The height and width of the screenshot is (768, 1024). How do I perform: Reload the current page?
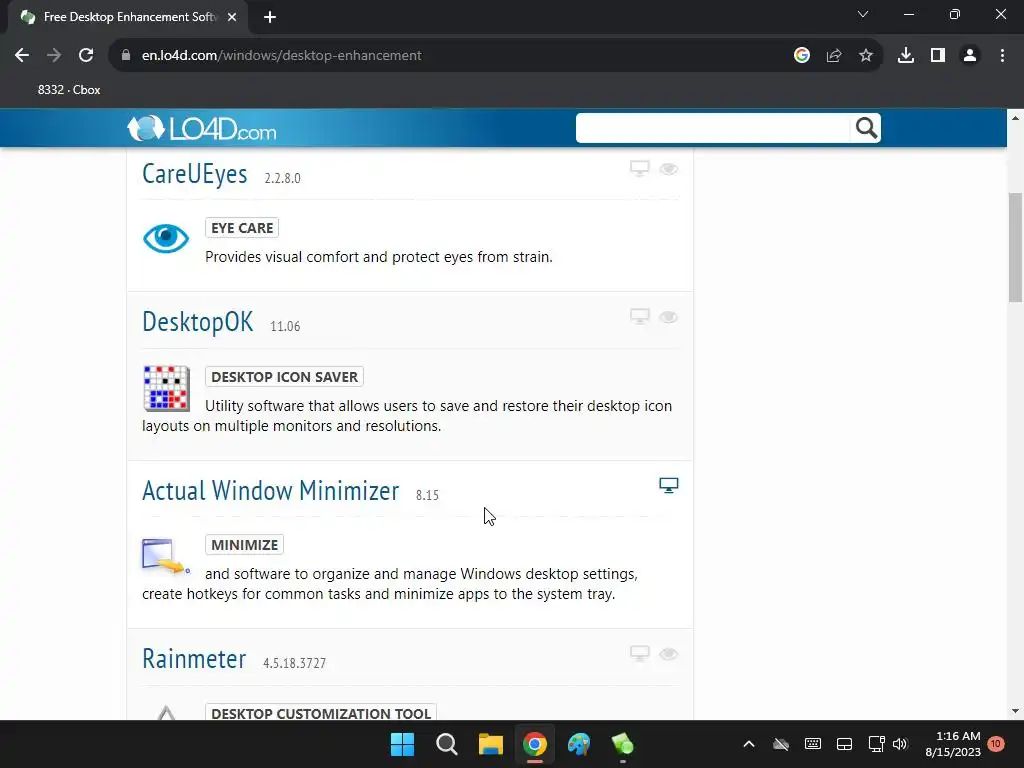click(86, 56)
